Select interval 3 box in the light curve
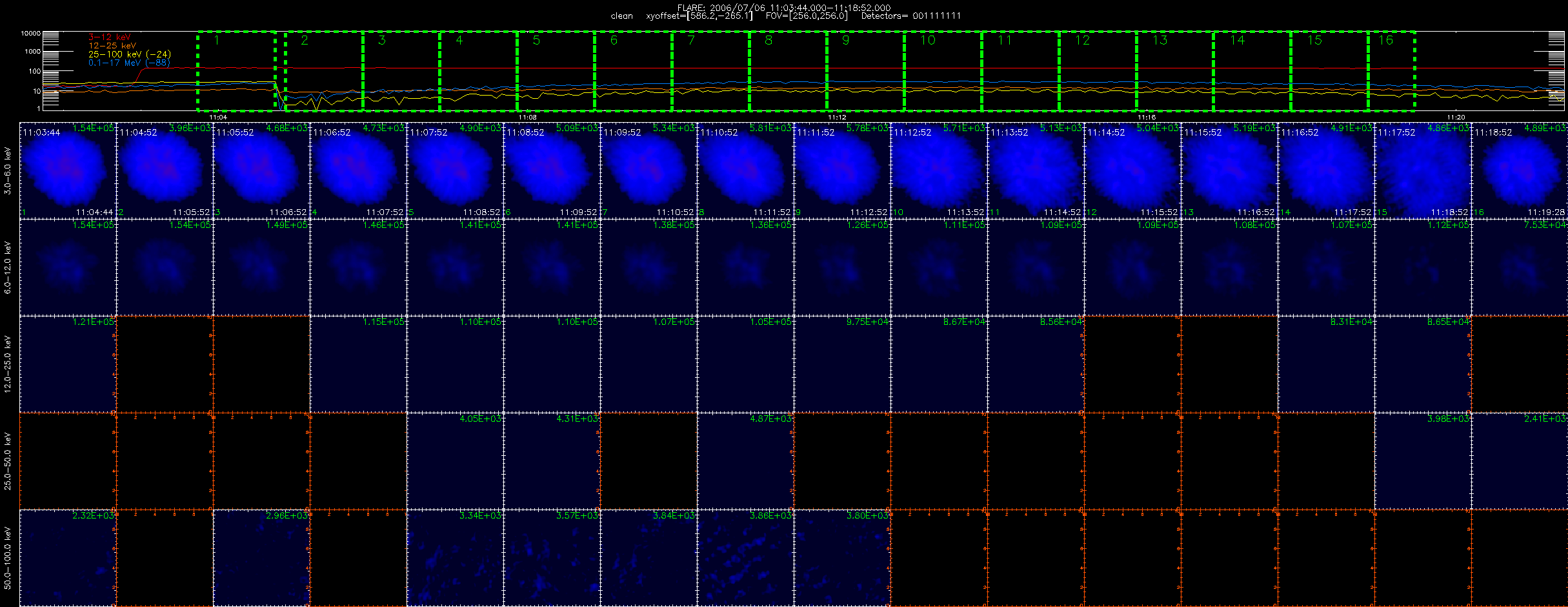1568x607 pixels. click(x=401, y=71)
